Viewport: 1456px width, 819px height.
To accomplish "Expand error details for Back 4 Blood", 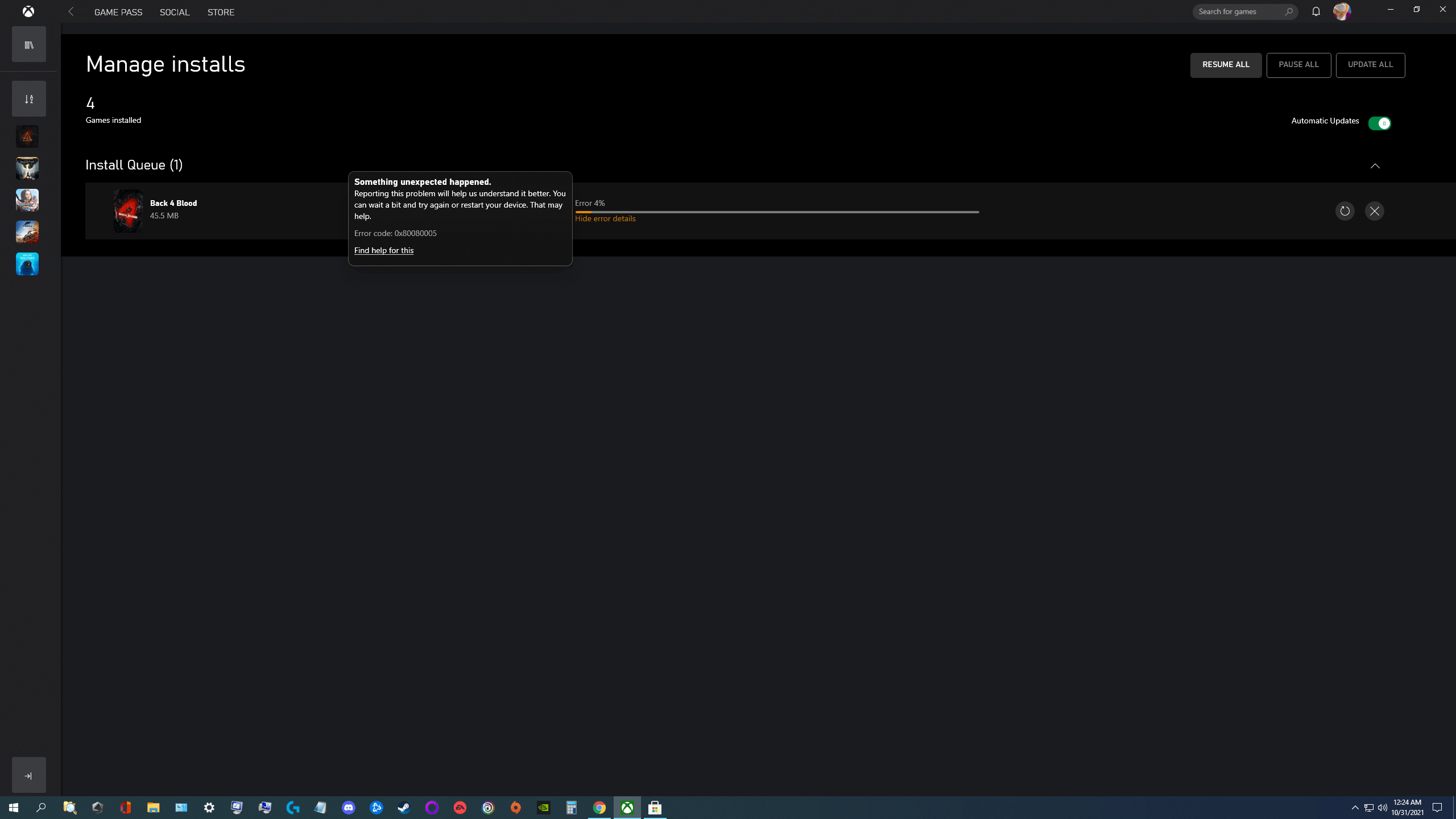I will pos(605,218).
